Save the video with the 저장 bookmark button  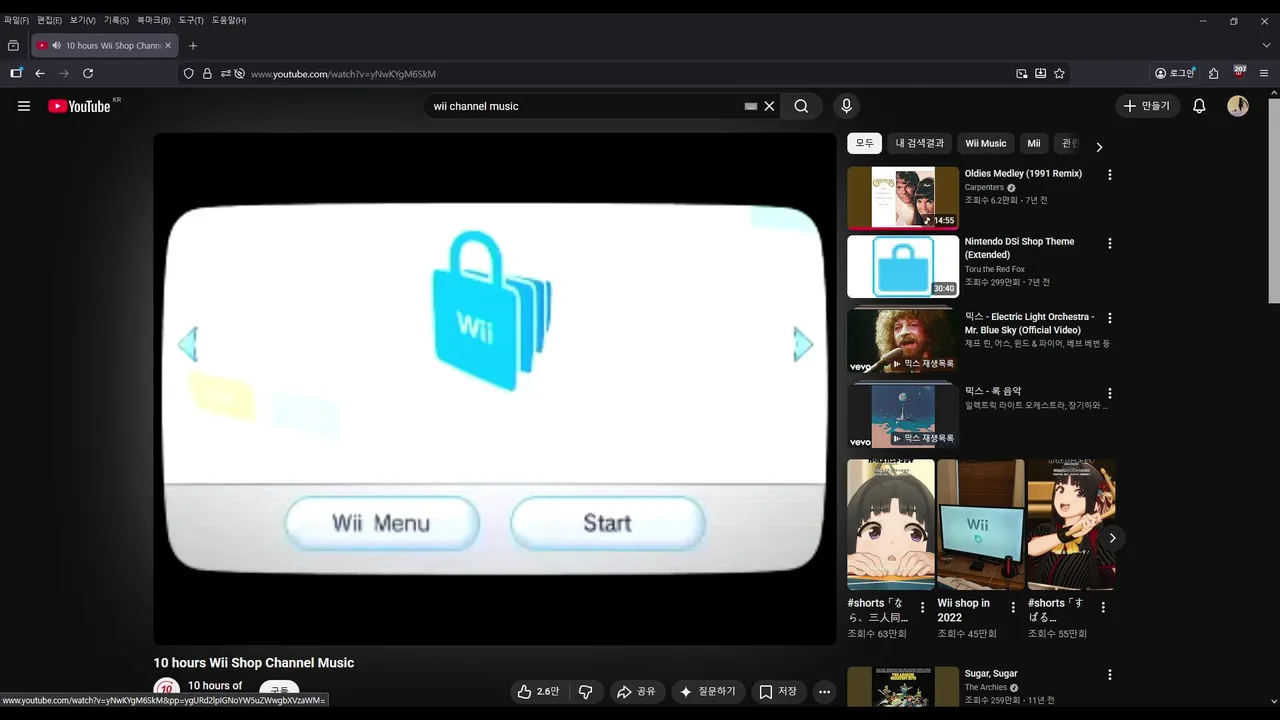coord(778,692)
